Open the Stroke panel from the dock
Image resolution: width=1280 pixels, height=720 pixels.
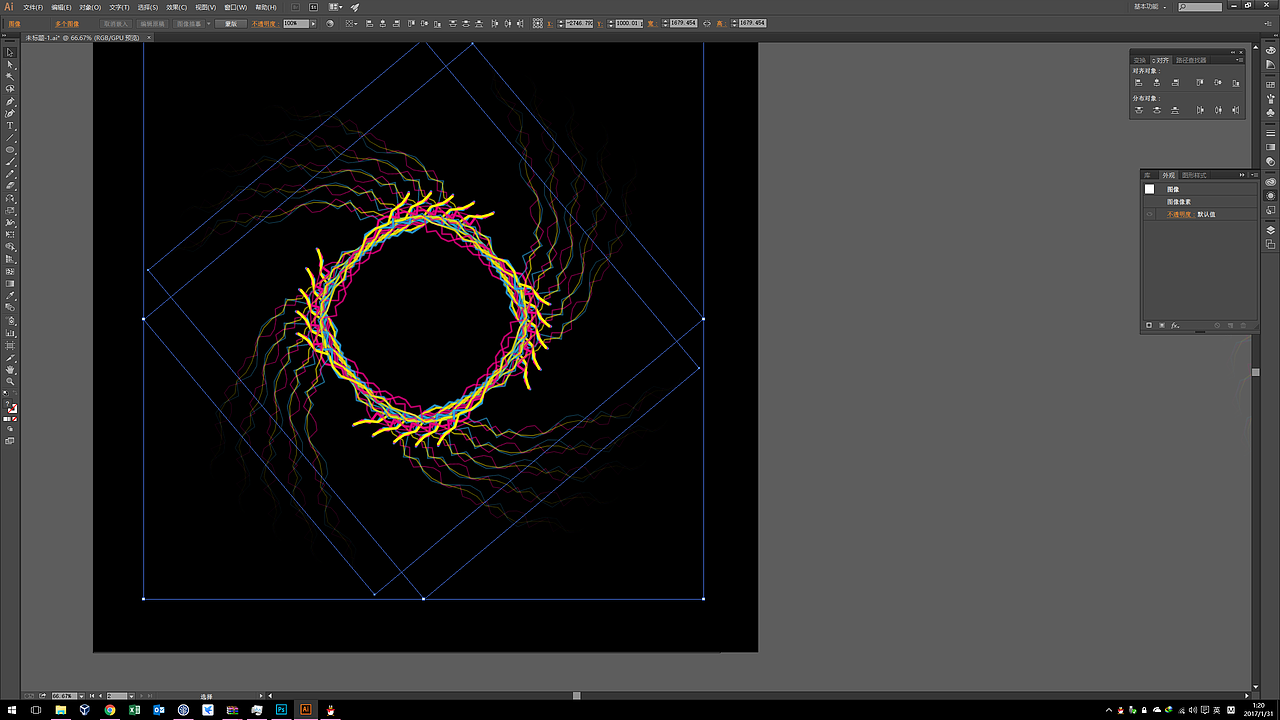click(x=1270, y=131)
